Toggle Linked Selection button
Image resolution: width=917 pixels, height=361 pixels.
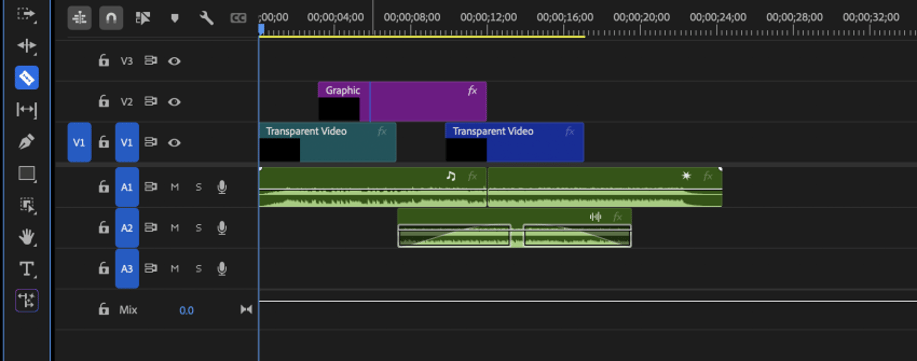coord(143,19)
